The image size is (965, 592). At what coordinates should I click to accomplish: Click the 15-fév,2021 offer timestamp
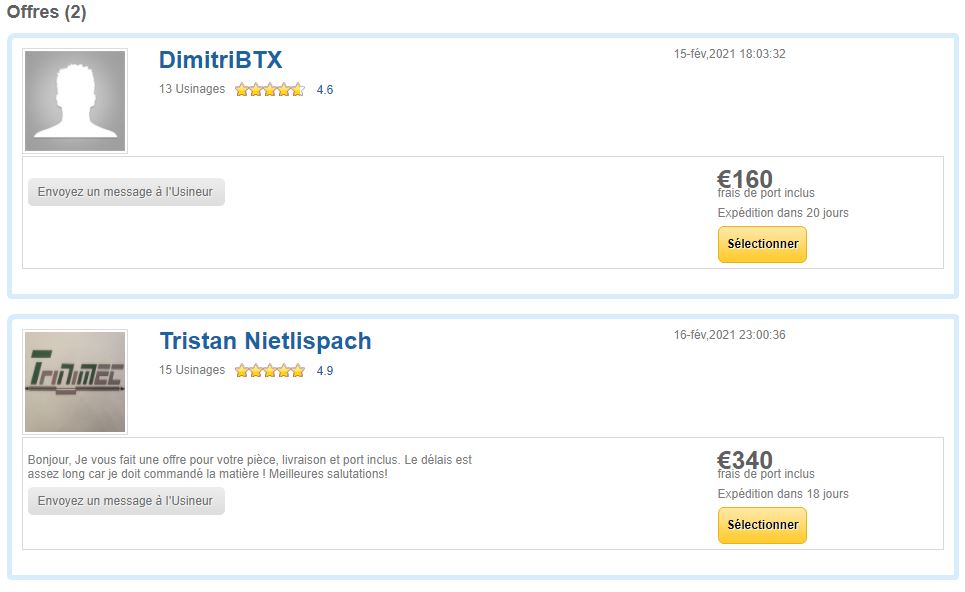tap(729, 54)
